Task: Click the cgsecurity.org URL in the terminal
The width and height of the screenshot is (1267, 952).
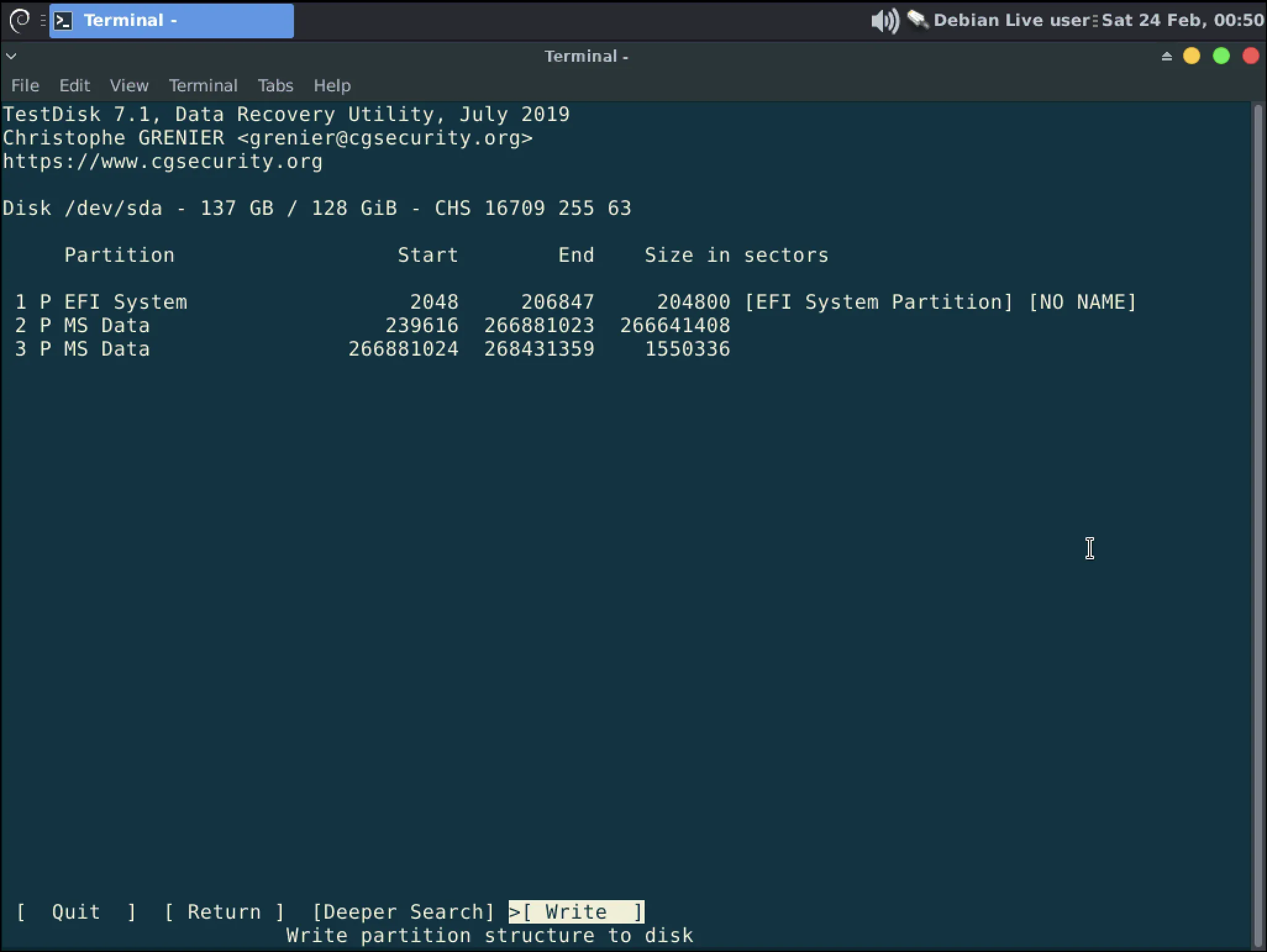Action: point(162,161)
